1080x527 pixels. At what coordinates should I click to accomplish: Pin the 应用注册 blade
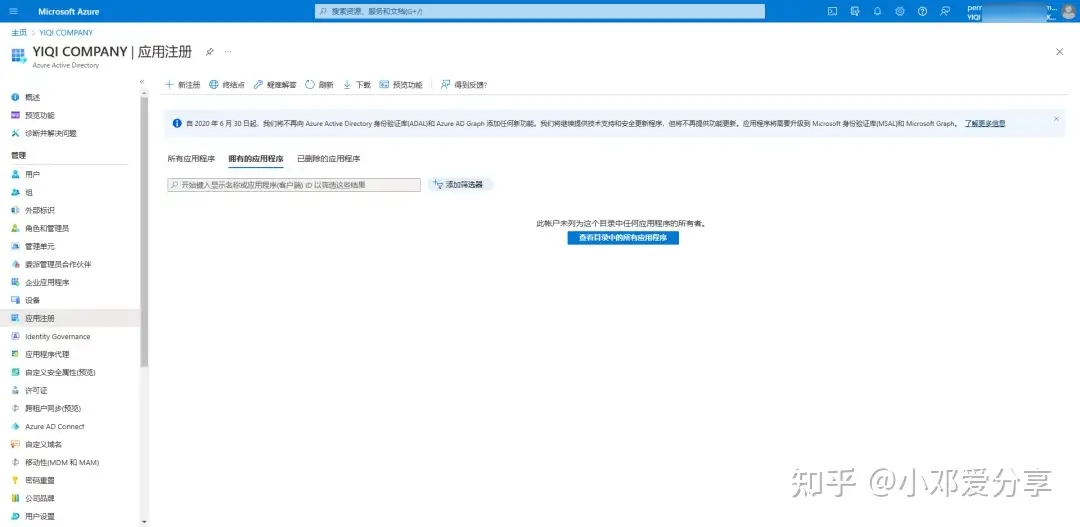tap(209, 52)
